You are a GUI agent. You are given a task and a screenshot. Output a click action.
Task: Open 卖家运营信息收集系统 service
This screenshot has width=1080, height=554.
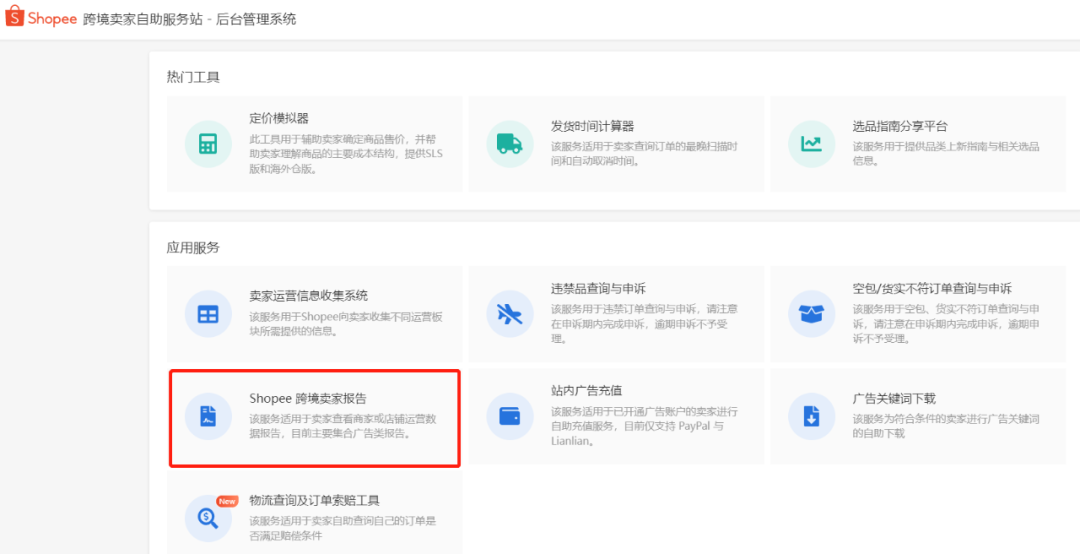[x=309, y=296]
